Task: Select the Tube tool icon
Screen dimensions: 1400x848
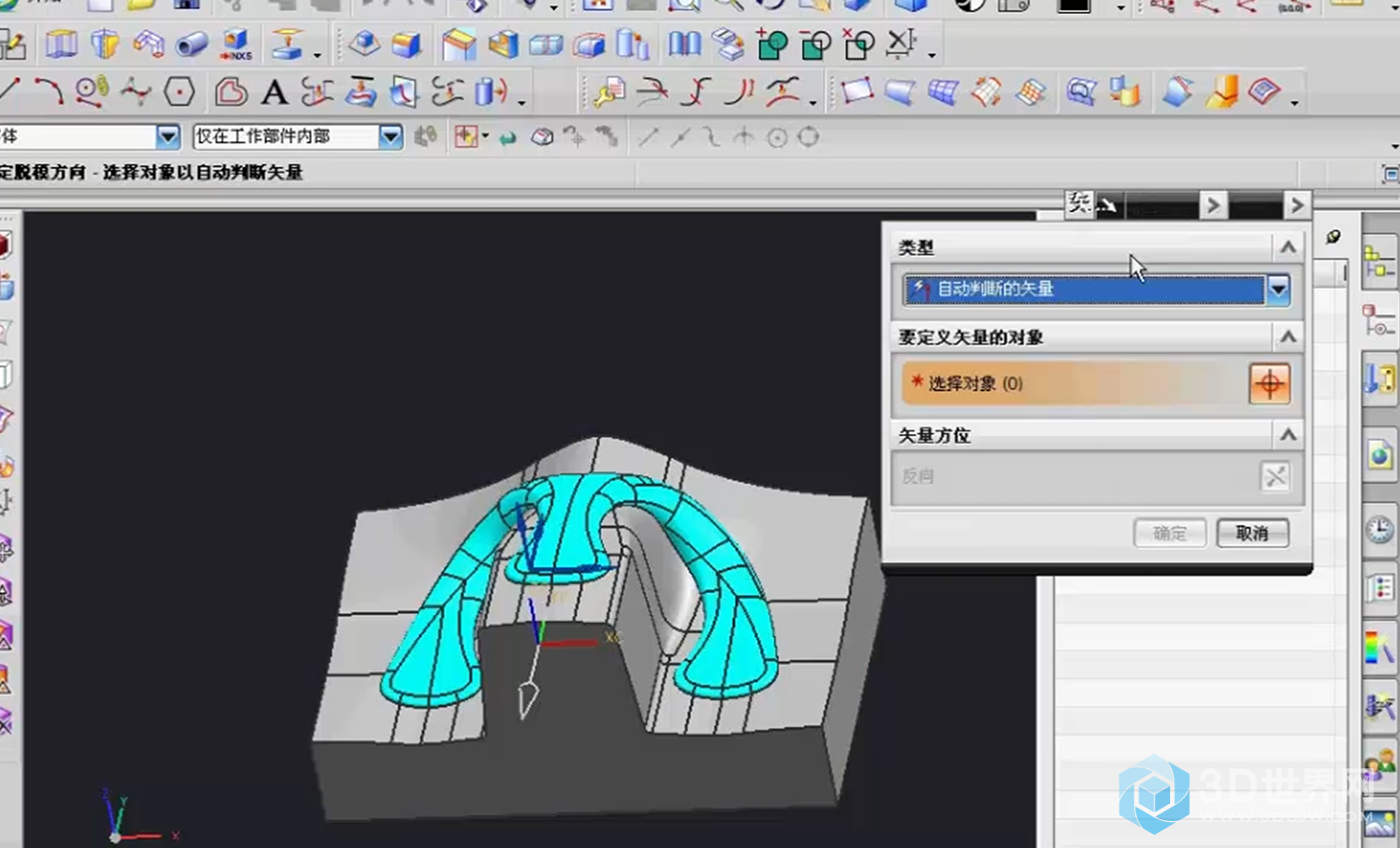Action: (191, 44)
